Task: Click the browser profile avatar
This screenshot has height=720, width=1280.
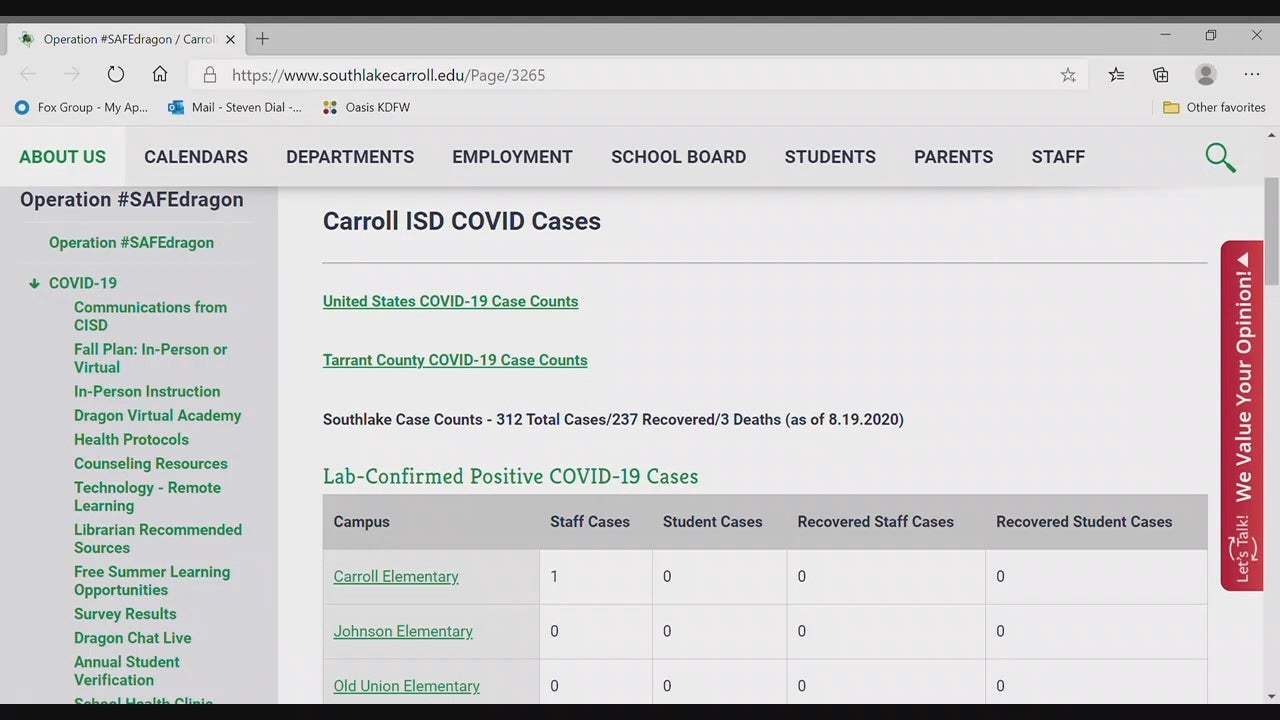Action: click(1205, 74)
